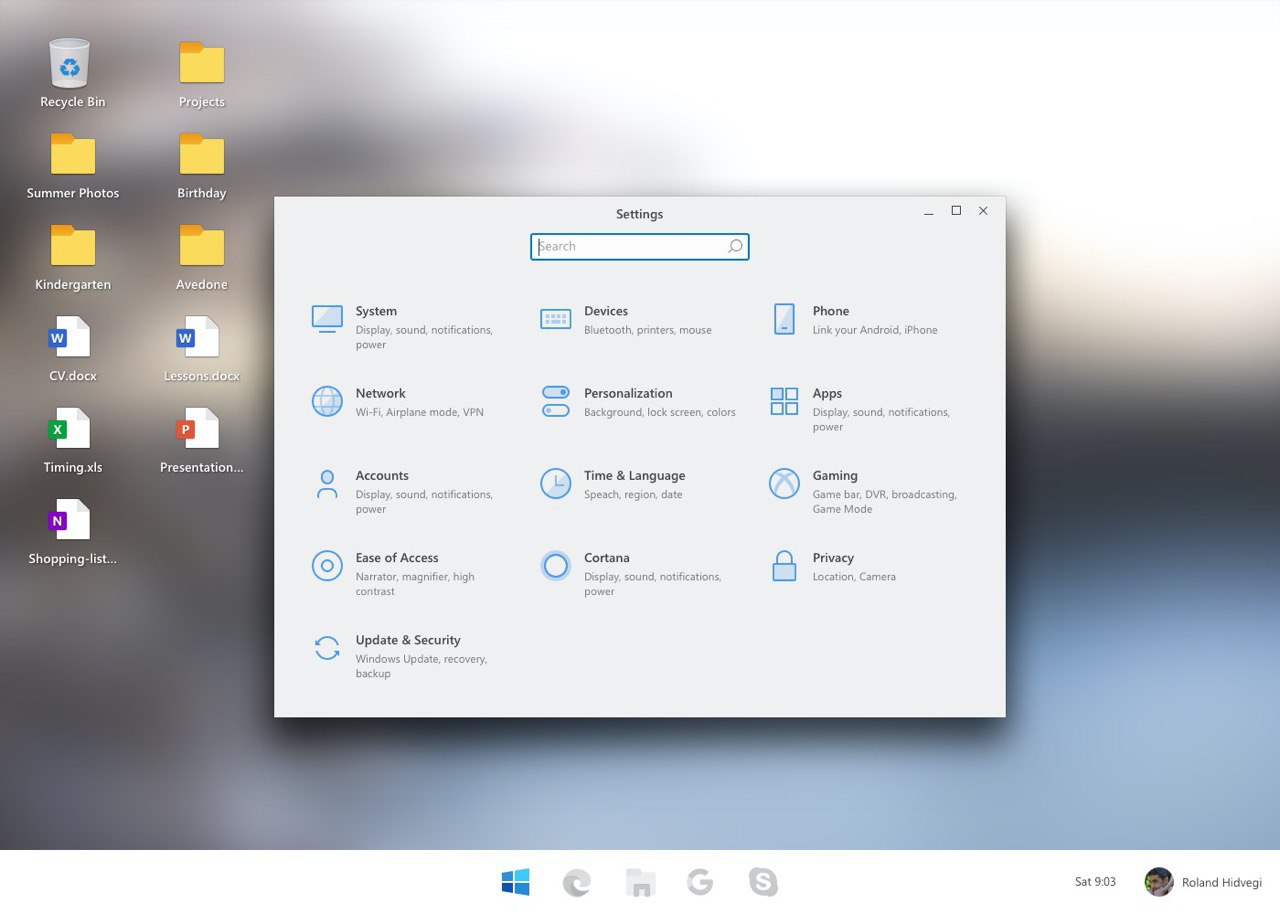Open the Gaming settings heading

(835, 476)
